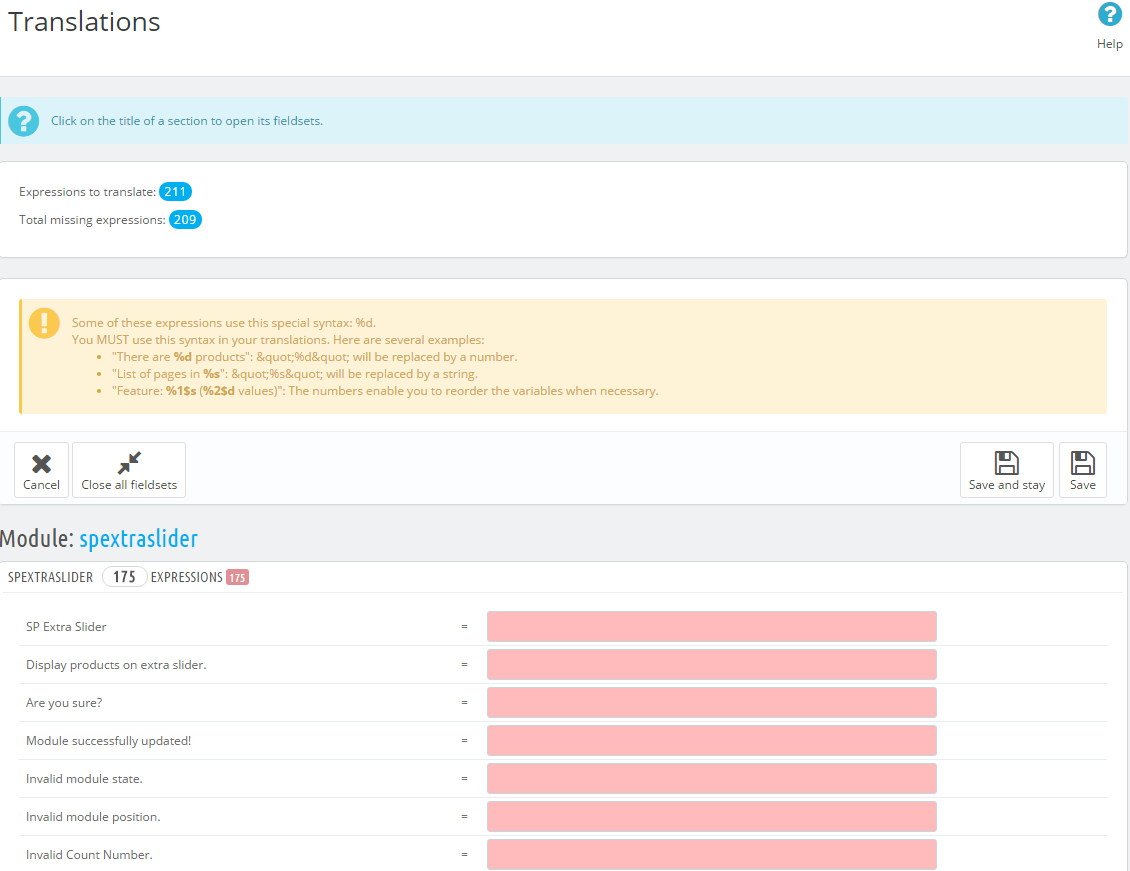Click the 175 expressions count badge
This screenshot has width=1130, height=871.
pyautogui.click(x=124, y=577)
